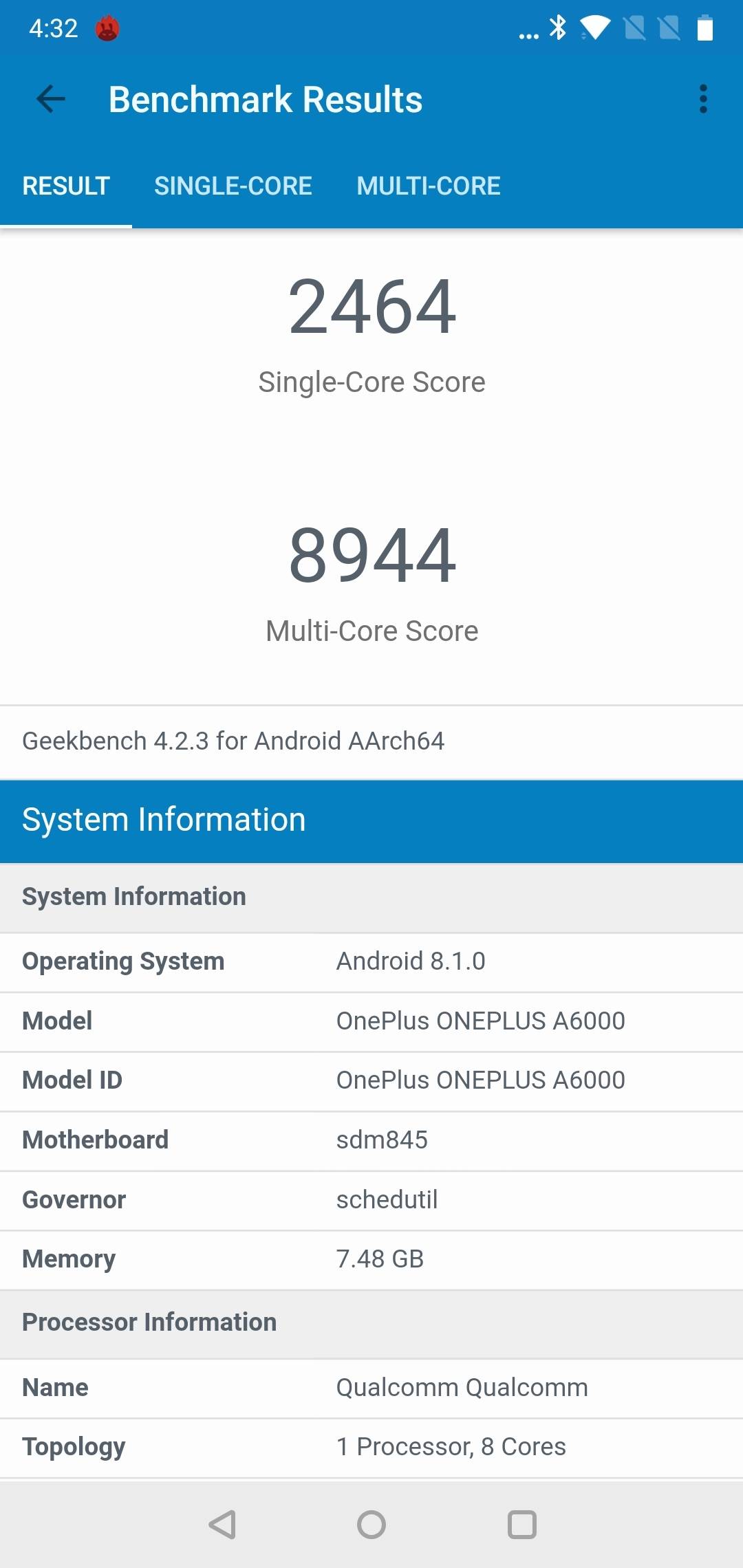The width and height of the screenshot is (743, 1568).
Task: Tap the Benchmark Results title
Action: point(266,99)
